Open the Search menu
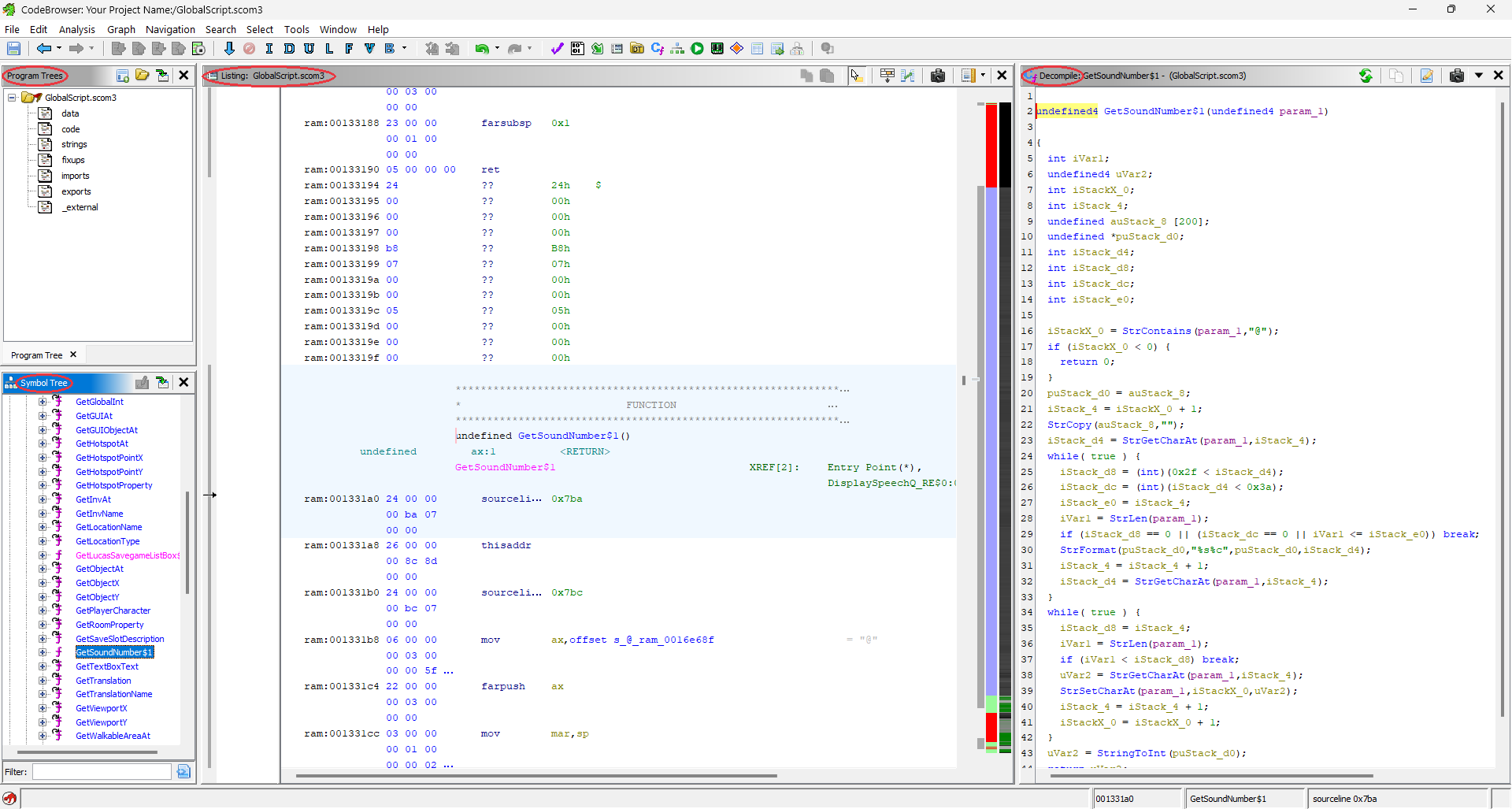This screenshot has height=809, width=1512. click(x=220, y=29)
